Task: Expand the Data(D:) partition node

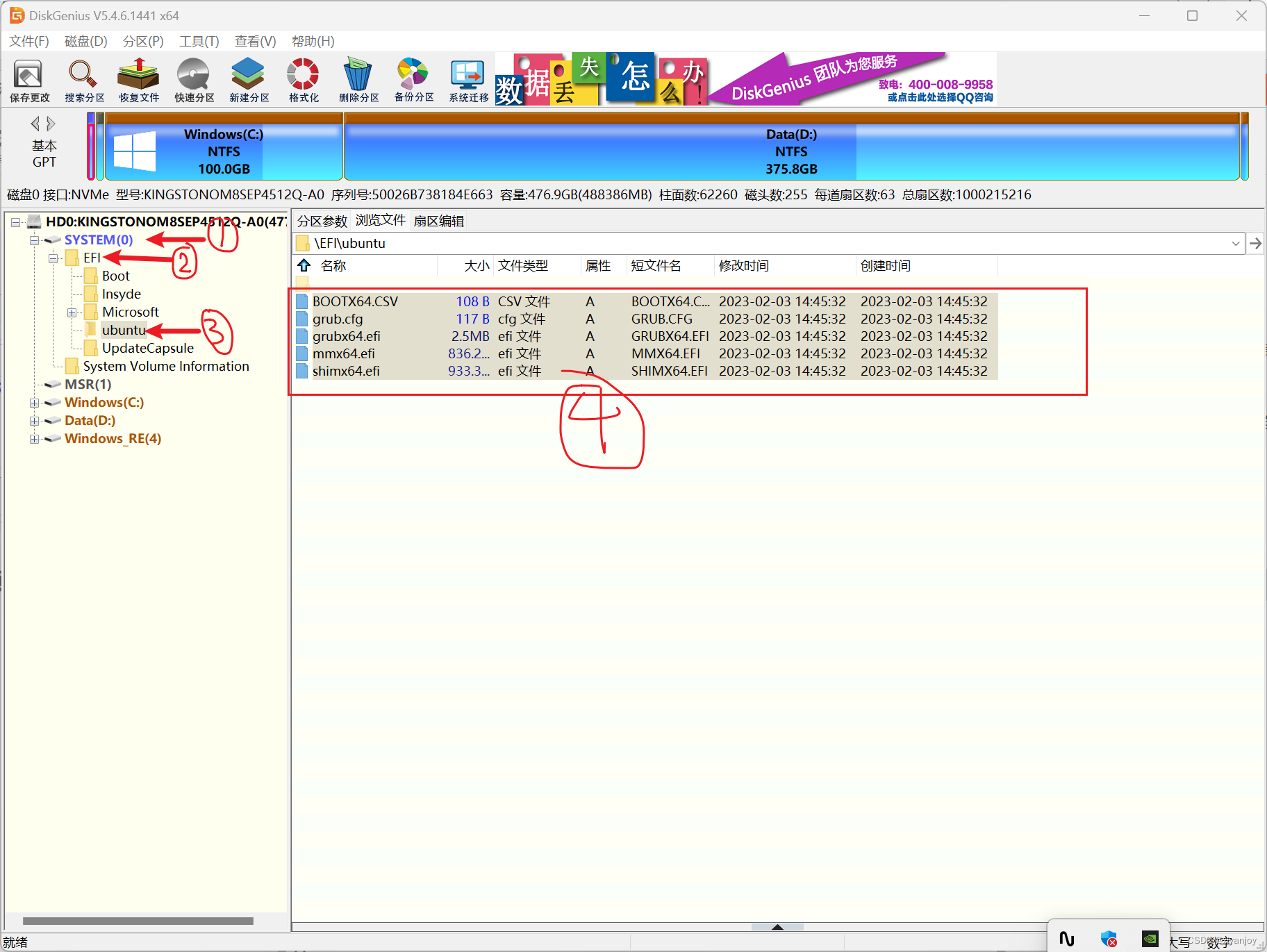Action: point(34,421)
